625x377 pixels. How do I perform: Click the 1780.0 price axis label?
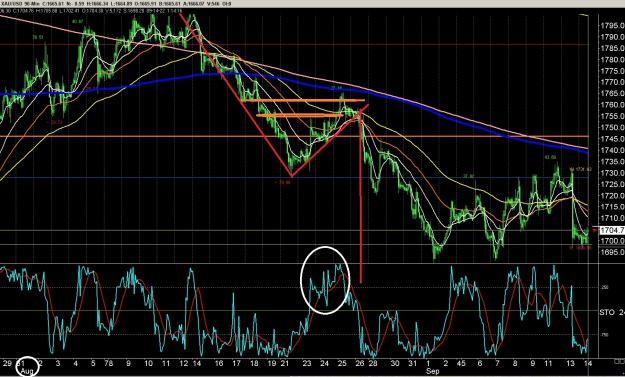coord(613,60)
